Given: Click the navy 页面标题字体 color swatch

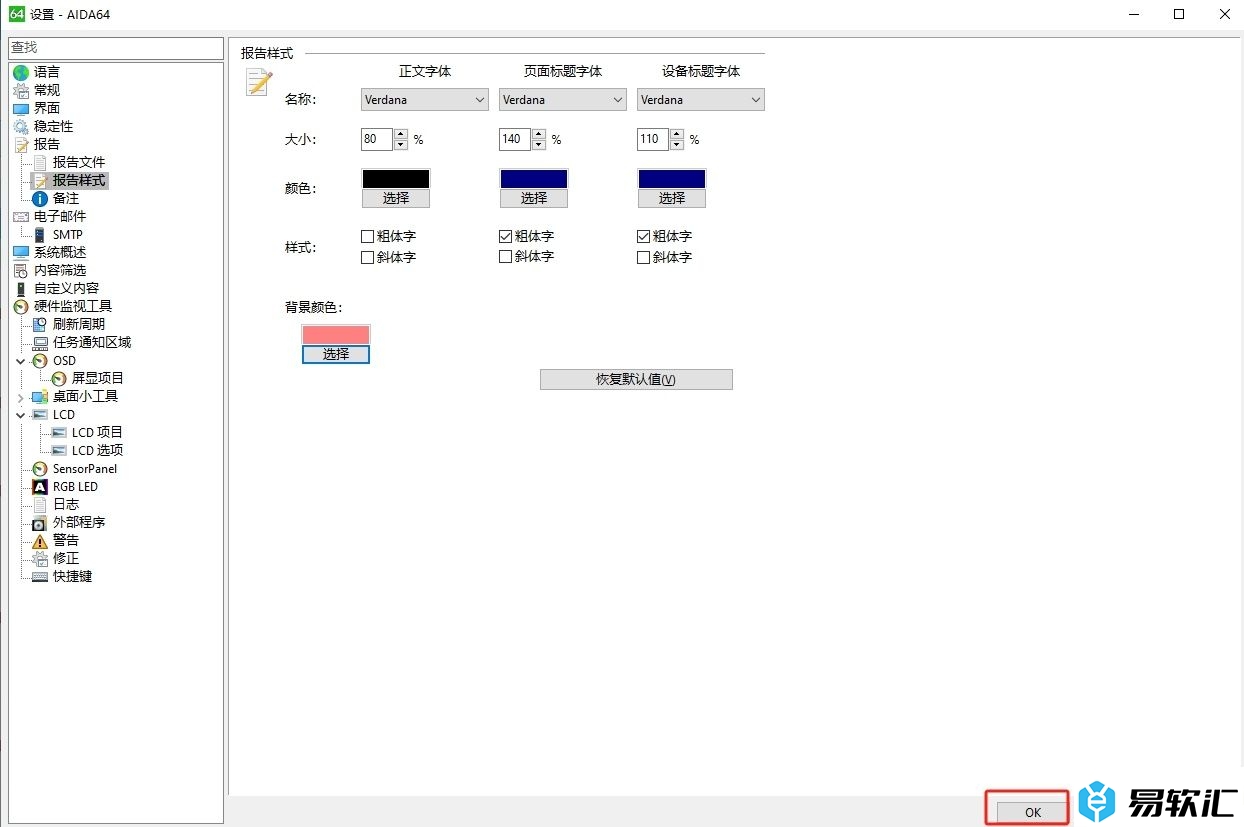Looking at the screenshot, I should (x=534, y=179).
